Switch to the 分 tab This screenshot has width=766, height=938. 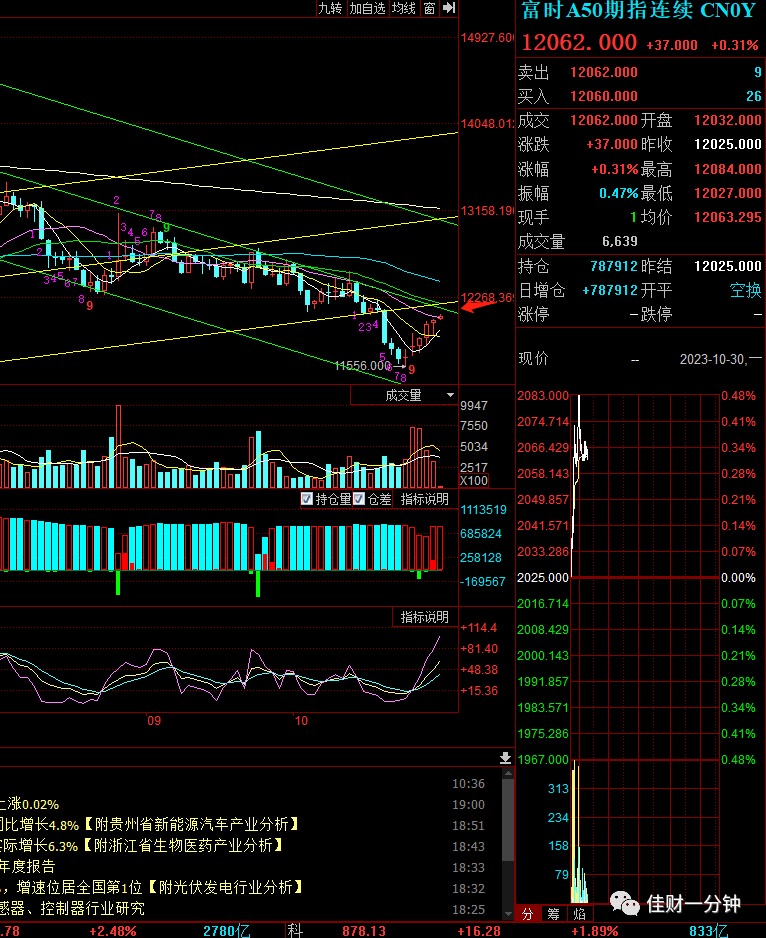[x=527, y=913]
